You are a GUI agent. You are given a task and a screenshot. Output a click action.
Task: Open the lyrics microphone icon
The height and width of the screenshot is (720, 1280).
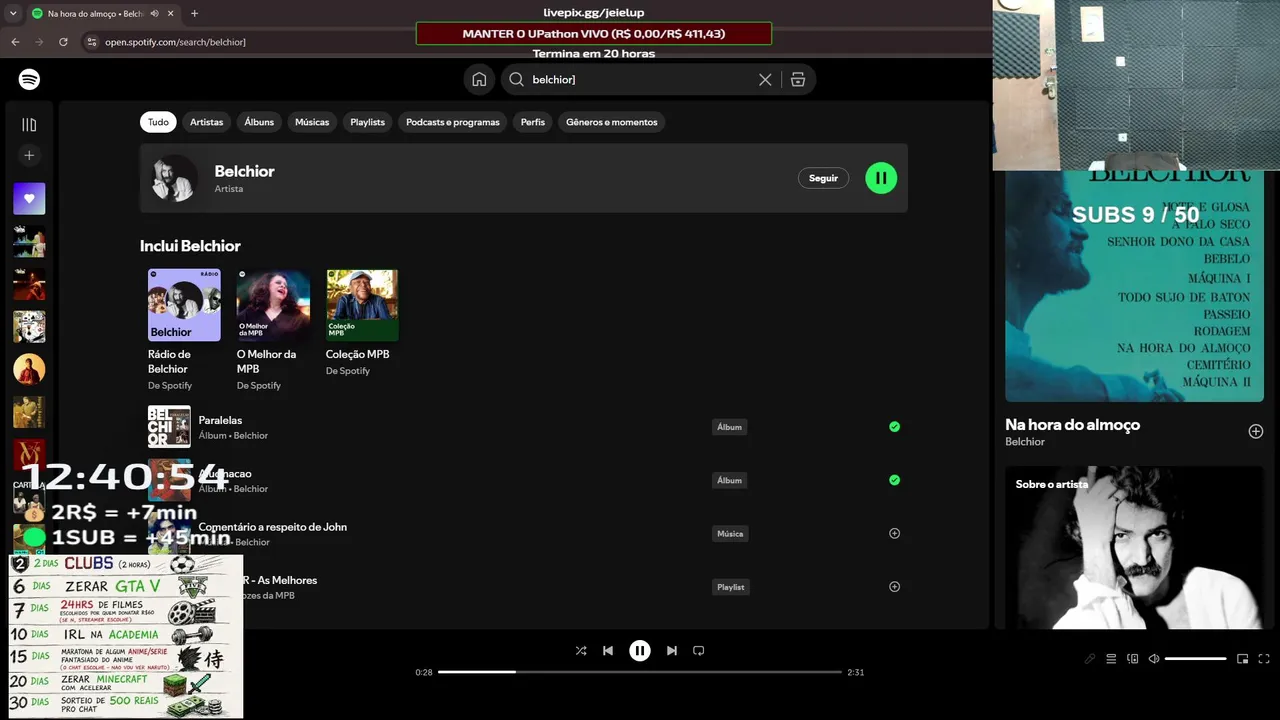coord(1090,659)
